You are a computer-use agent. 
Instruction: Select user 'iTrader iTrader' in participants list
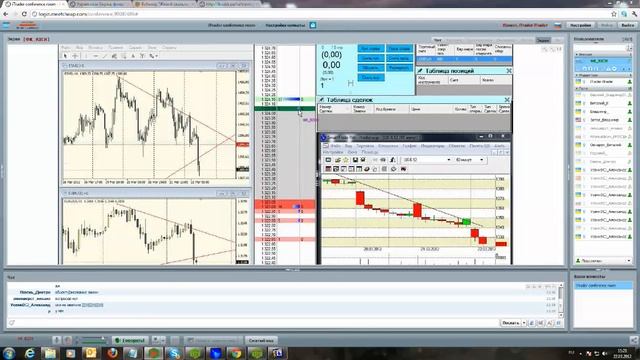click(x=603, y=82)
